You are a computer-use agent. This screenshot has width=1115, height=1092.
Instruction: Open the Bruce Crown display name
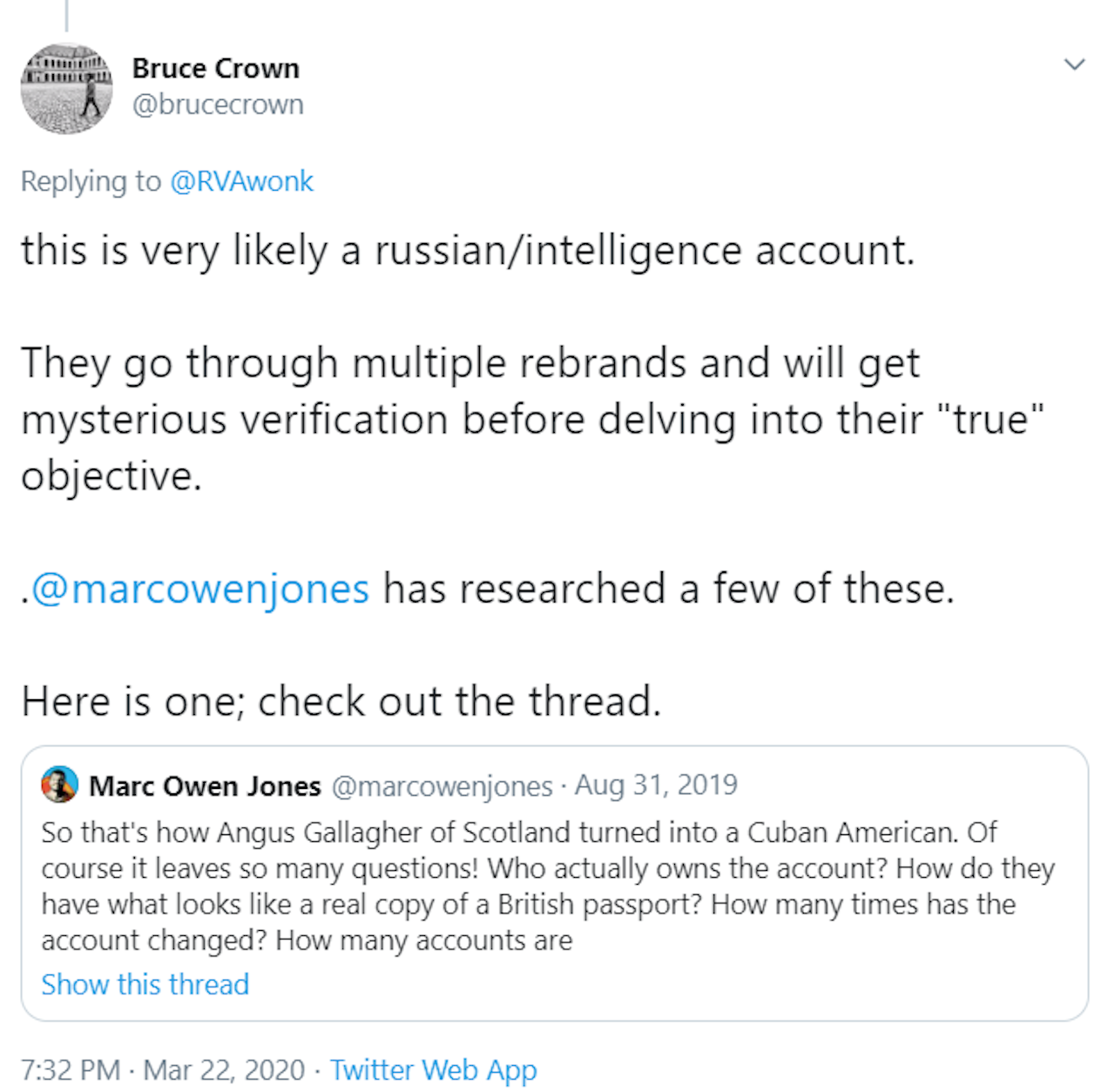pyautogui.click(x=215, y=68)
